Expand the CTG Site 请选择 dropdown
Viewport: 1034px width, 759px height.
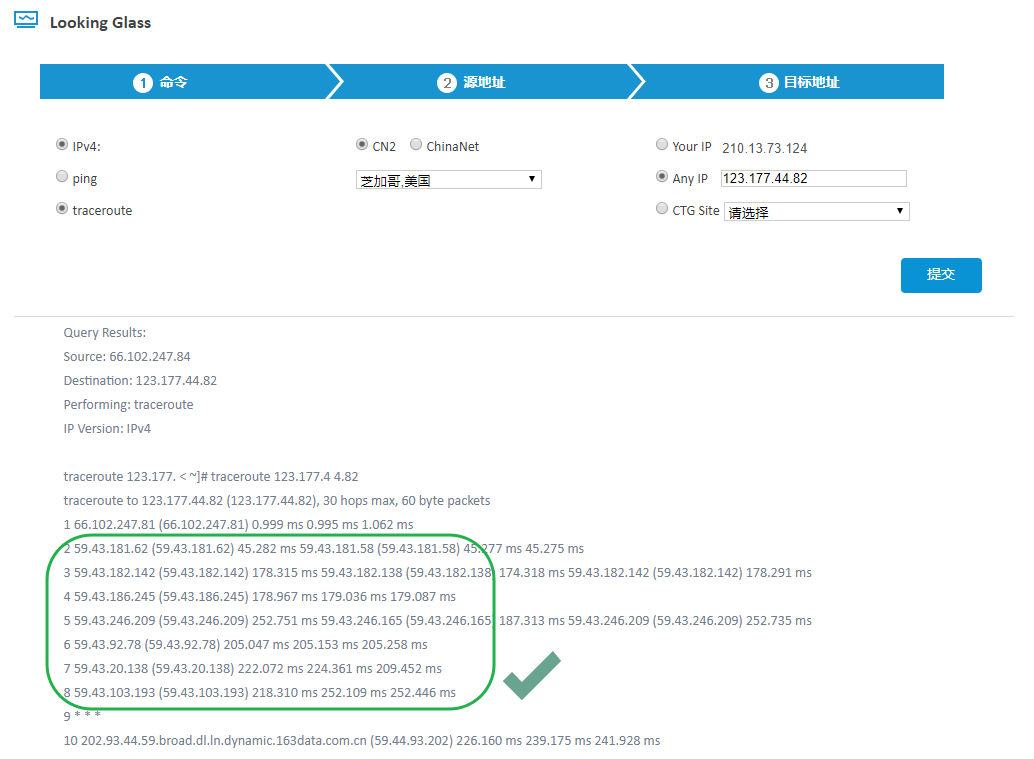(816, 212)
